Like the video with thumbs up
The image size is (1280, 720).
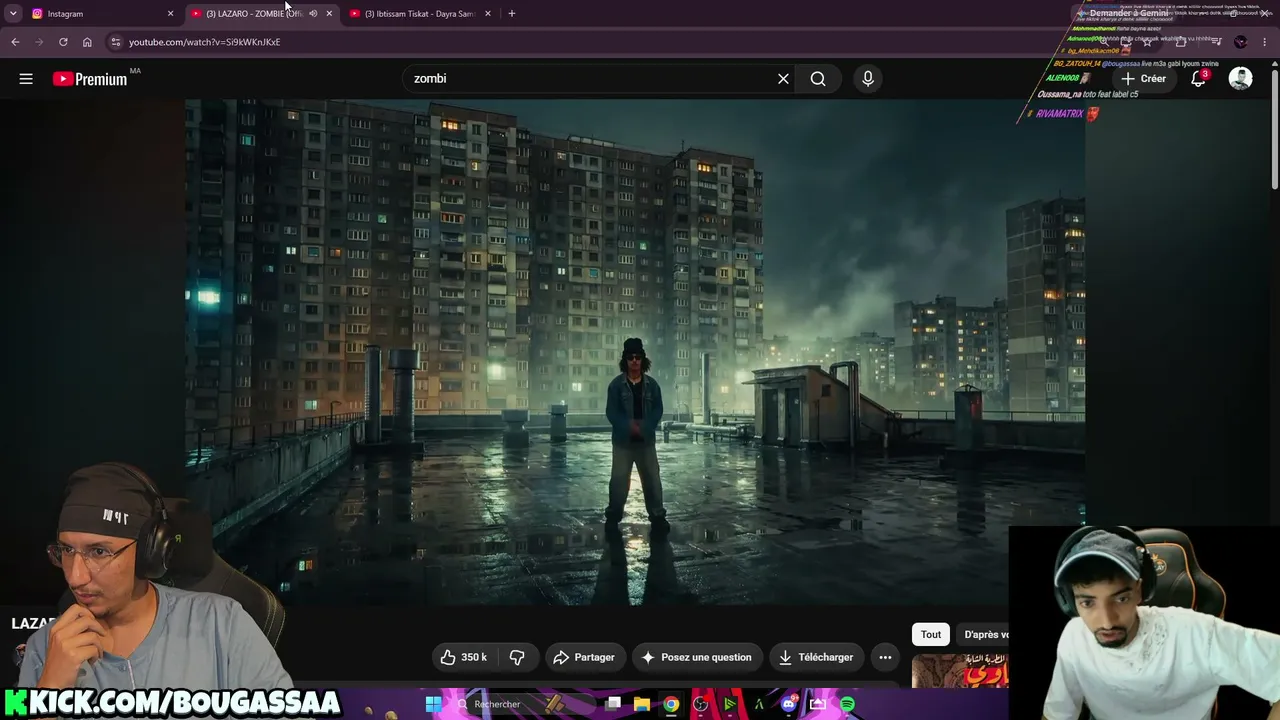coord(464,657)
